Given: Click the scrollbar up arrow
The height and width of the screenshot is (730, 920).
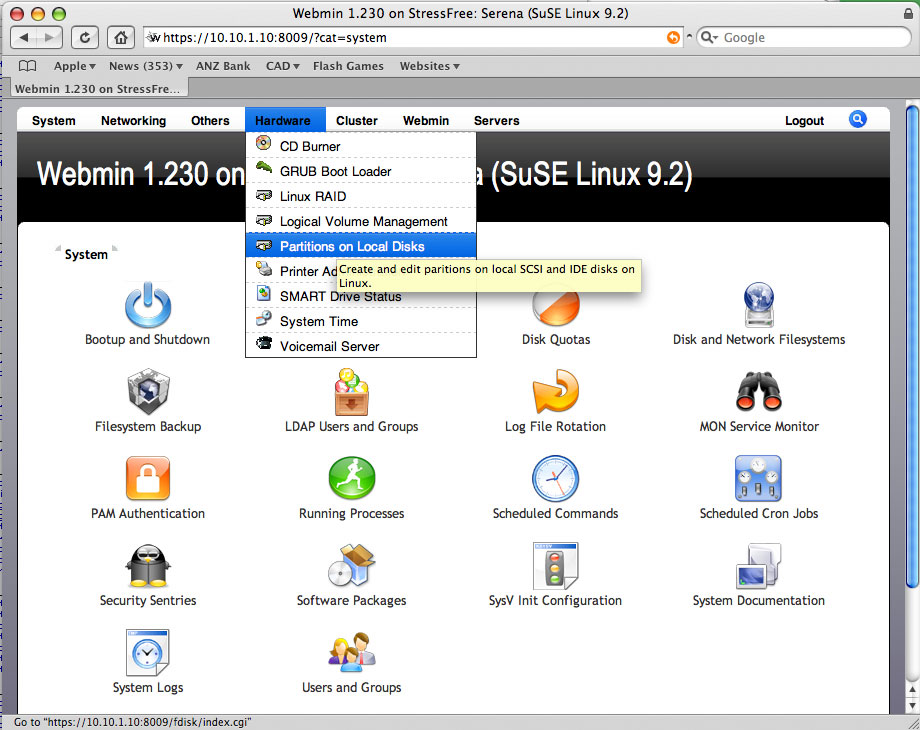Looking at the screenshot, I should coord(912,690).
